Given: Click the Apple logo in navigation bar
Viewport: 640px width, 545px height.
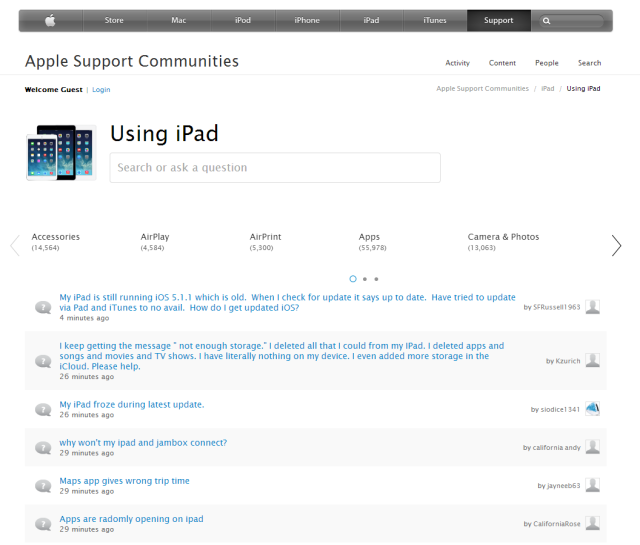Looking at the screenshot, I should (x=50, y=20).
